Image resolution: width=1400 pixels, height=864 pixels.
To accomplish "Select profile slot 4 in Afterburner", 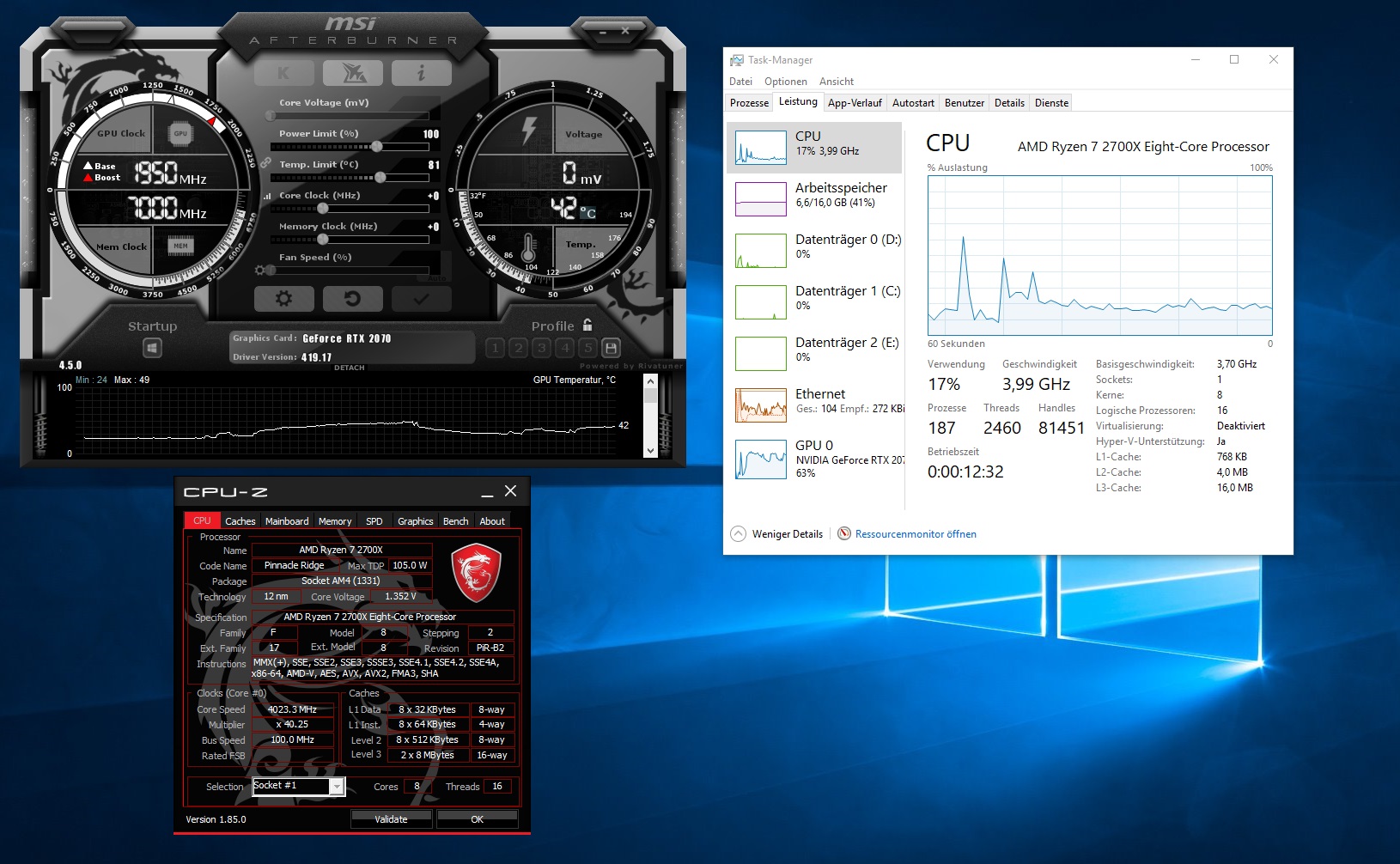I will [x=564, y=348].
